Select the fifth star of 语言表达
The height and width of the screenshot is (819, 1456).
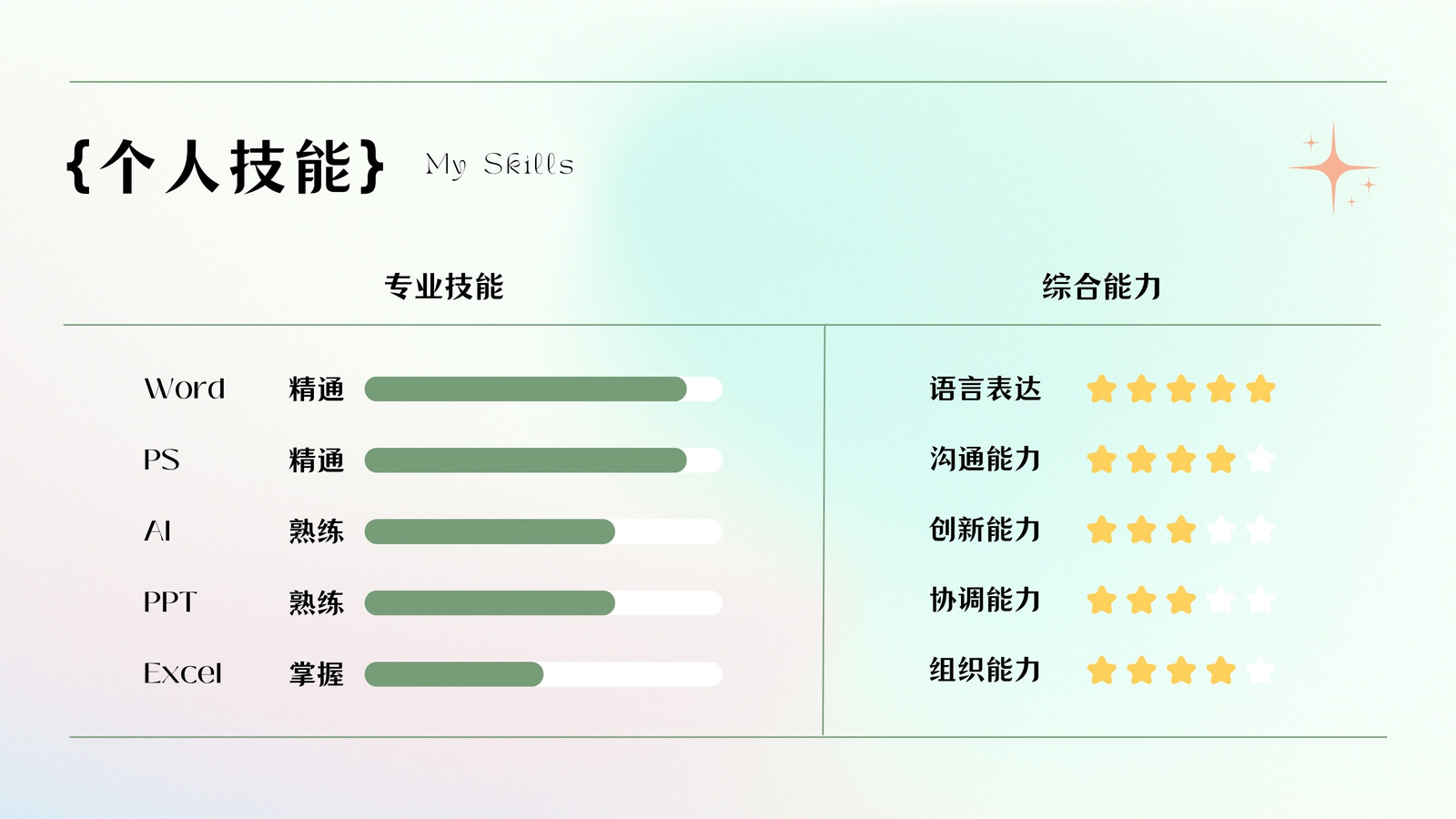pyautogui.click(x=1260, y=389)
